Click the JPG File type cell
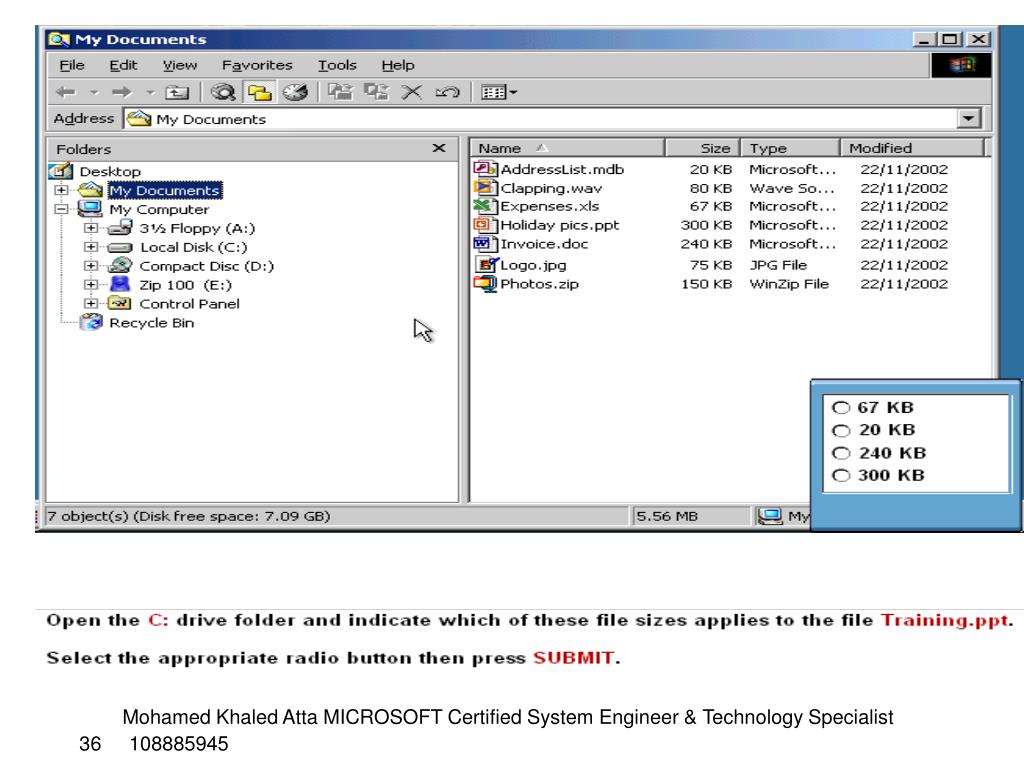Image resolution: width=1024 pixels, height=768 pixels. click(778, 264)
